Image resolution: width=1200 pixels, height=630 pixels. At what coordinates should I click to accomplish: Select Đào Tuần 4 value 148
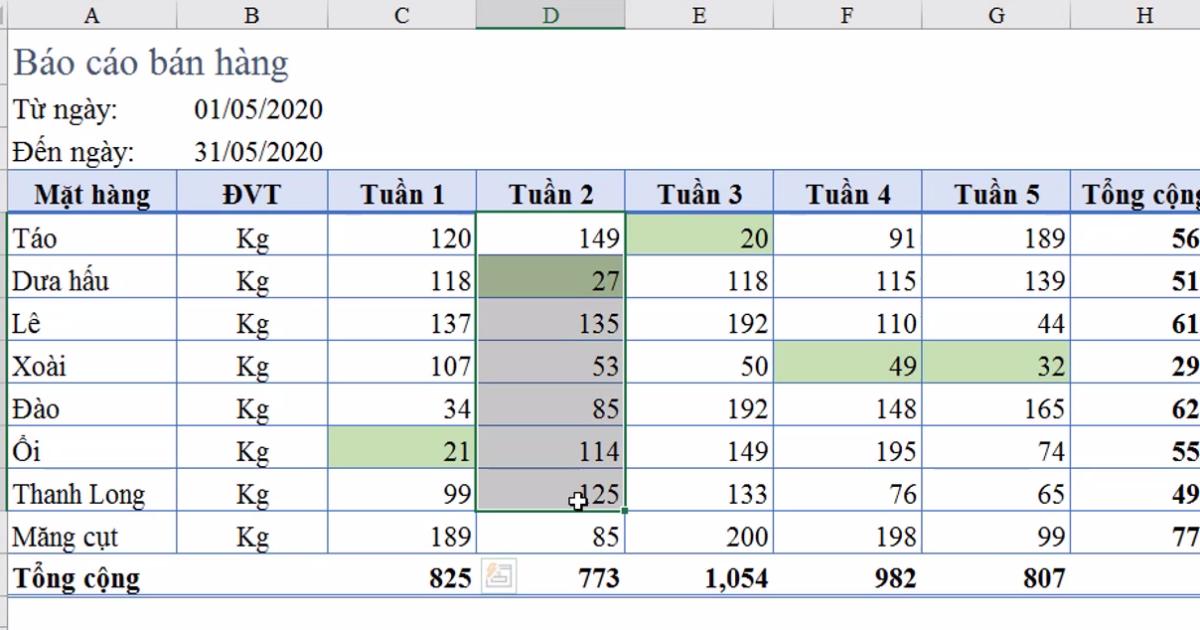pos(848,406)
